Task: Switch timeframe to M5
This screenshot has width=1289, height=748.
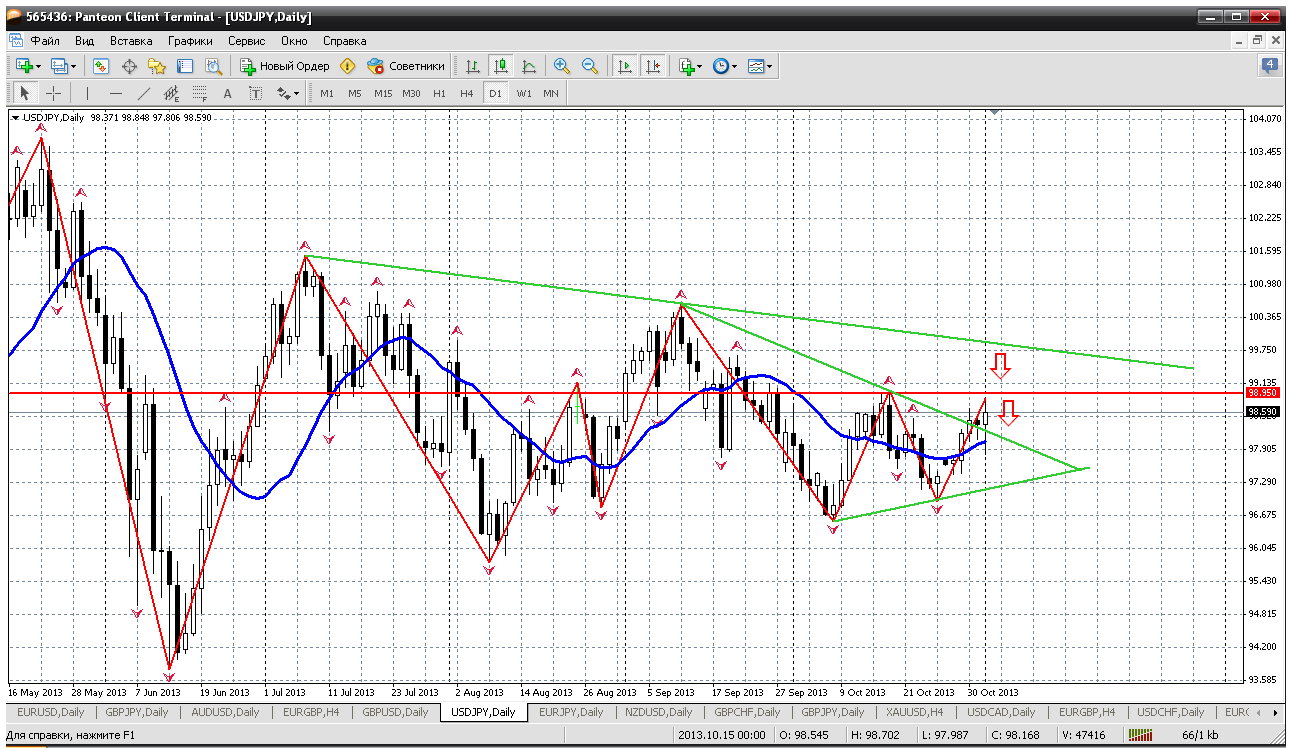Action: [355, 93]
